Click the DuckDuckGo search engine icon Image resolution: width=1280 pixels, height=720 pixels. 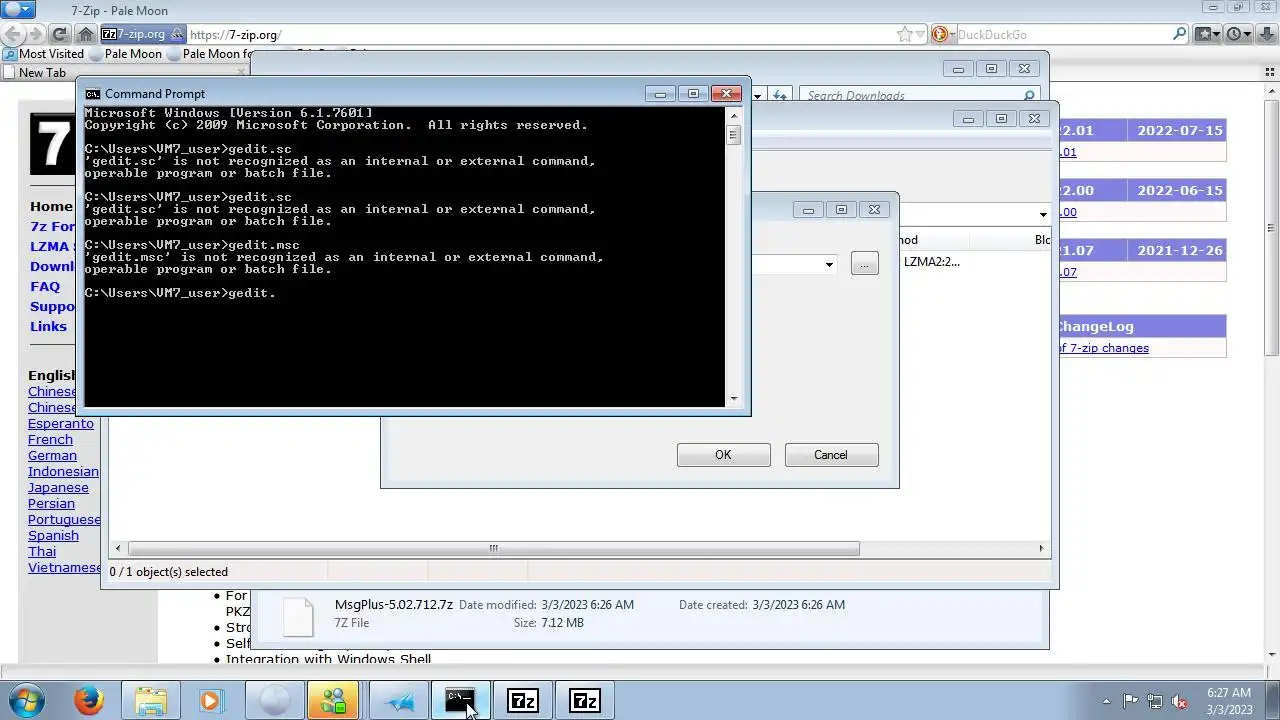click(939, 34)
